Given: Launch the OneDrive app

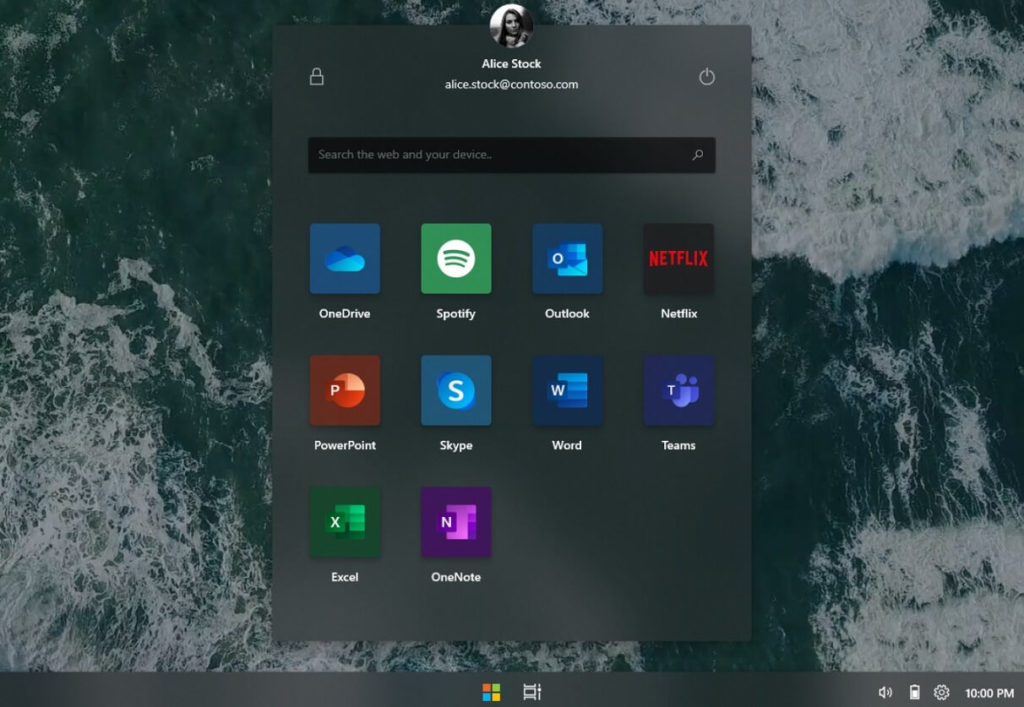Looking at the screenshot, I should click(x=344, y=258).
